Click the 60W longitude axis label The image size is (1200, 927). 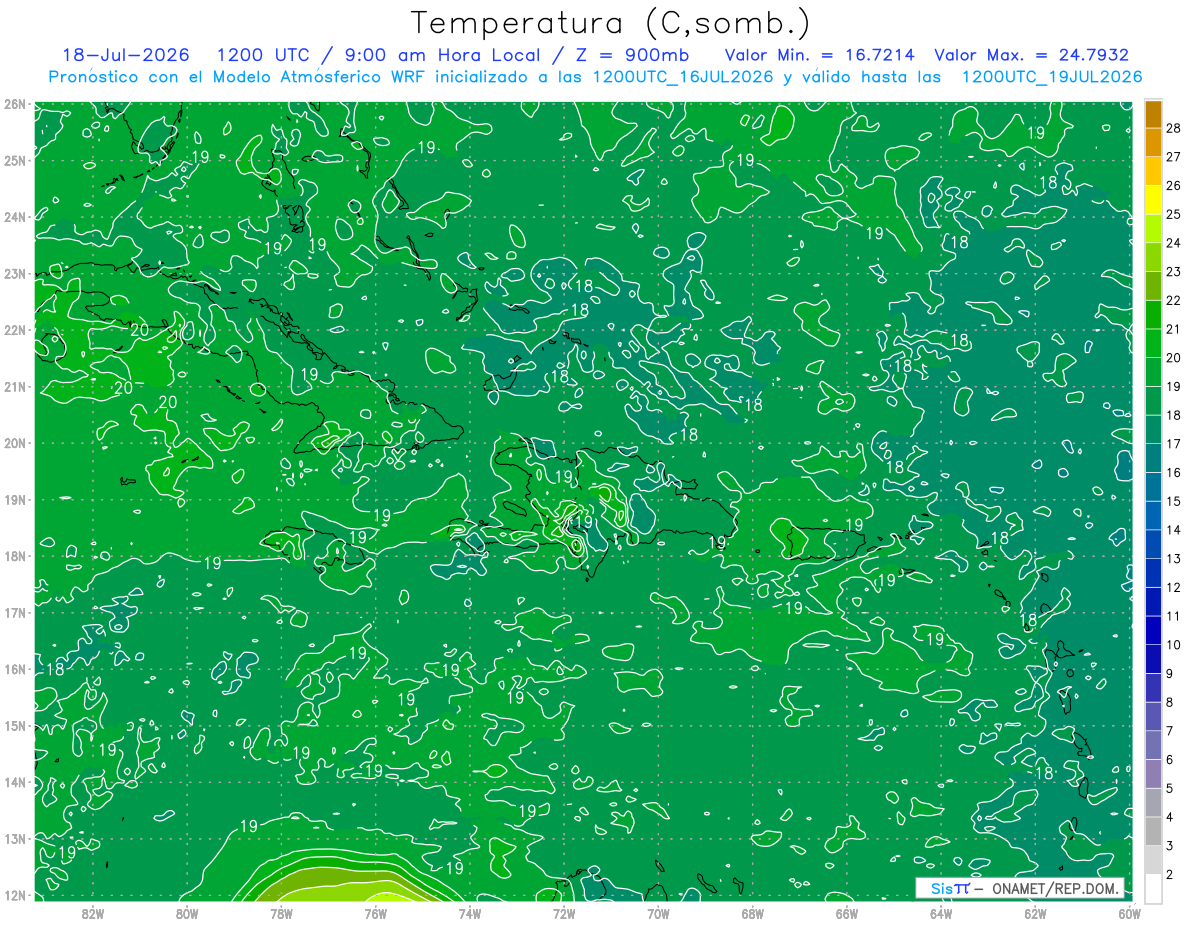[1129, 913]
